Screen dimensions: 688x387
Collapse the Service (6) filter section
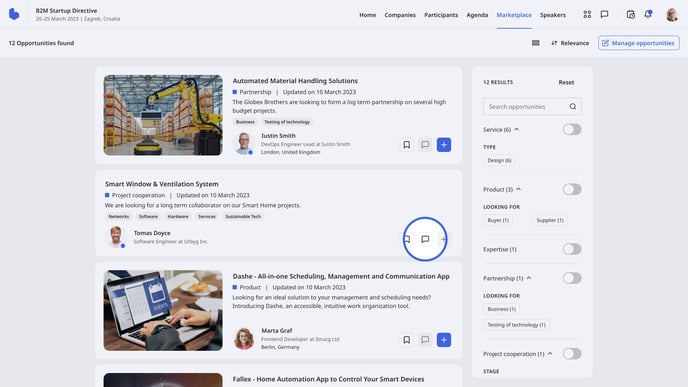pyautogui.click(x=516, y=129)
